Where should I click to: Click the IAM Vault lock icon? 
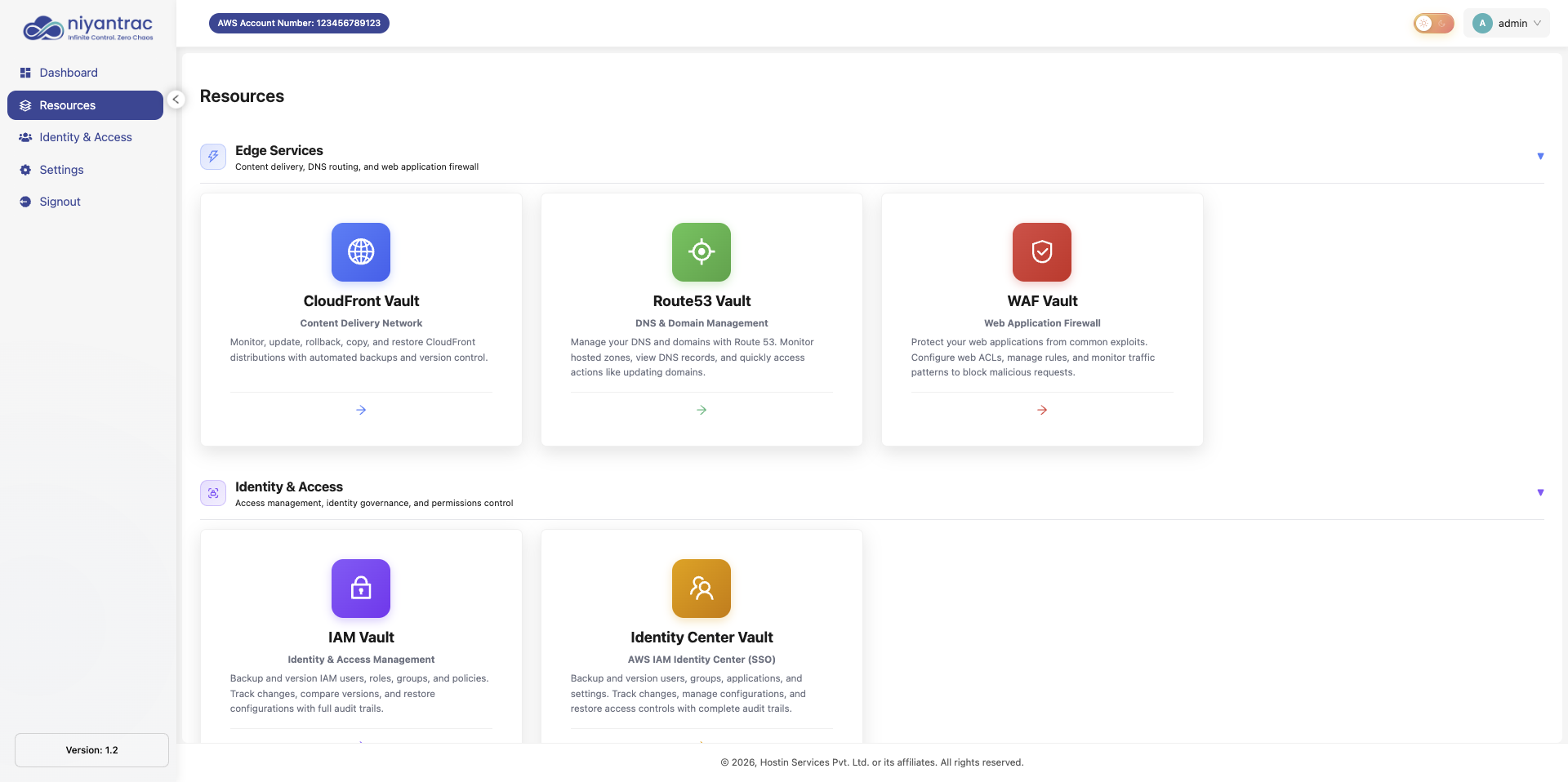[361, 589]
